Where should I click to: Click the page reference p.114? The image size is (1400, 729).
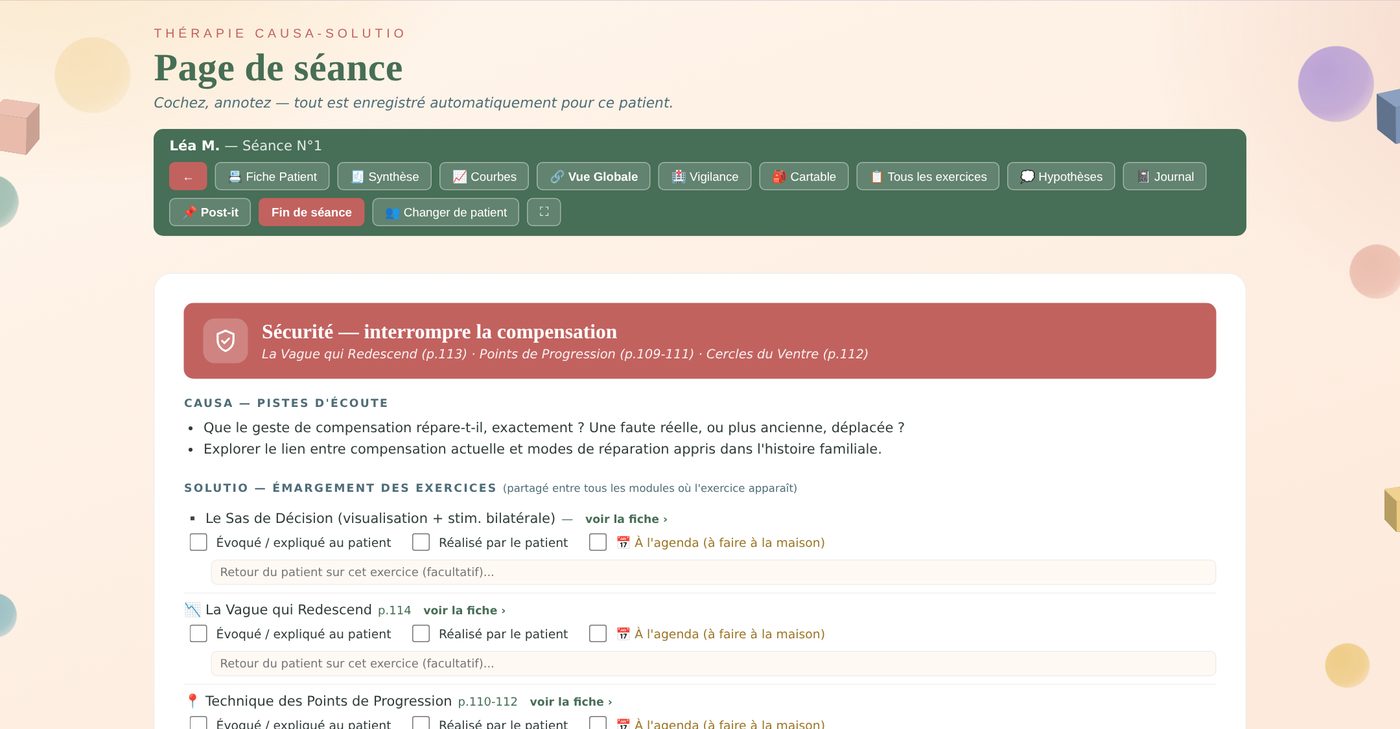(394, 610)
